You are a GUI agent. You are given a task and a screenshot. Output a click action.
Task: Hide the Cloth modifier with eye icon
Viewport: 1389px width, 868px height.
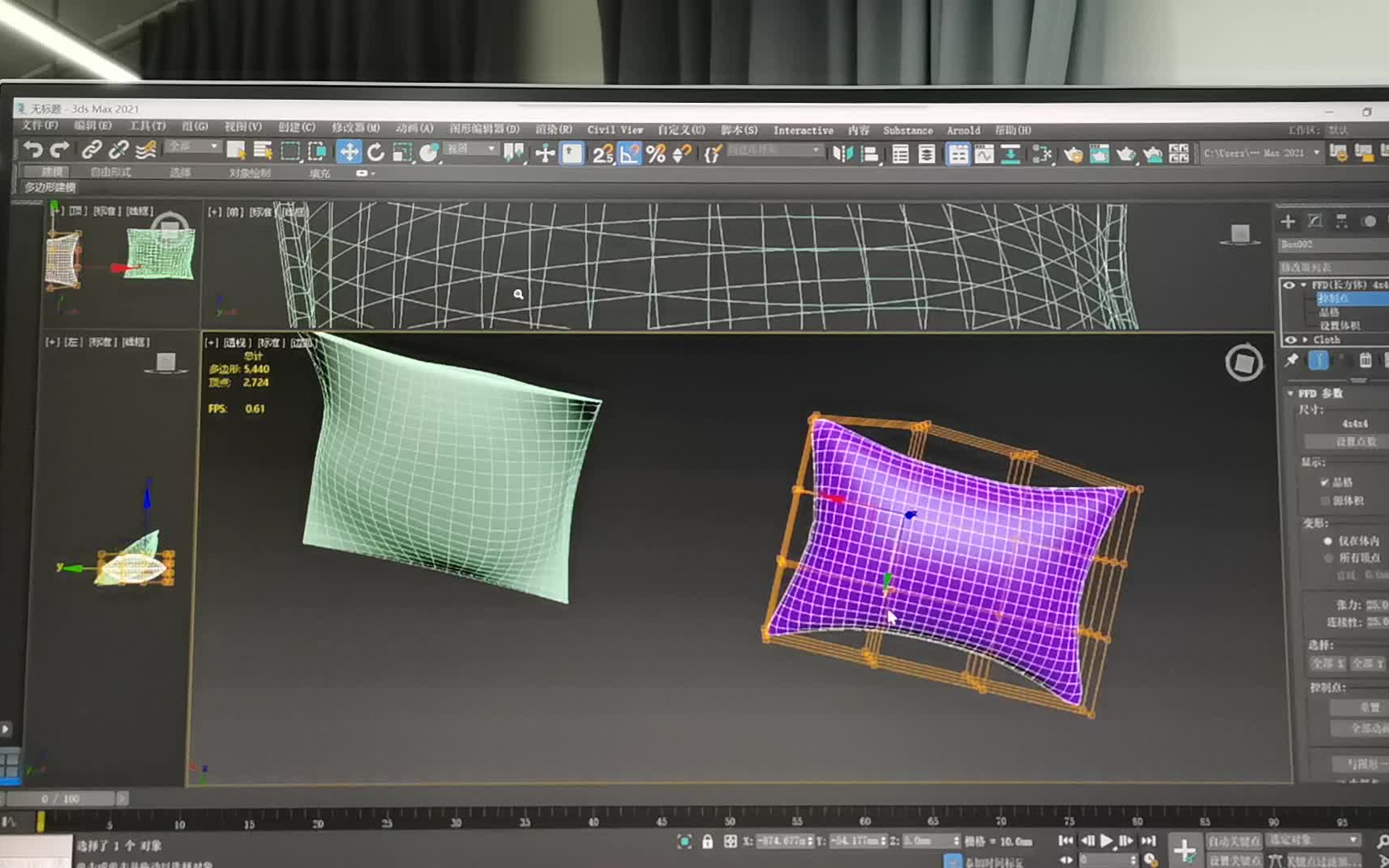(1290, 340)
